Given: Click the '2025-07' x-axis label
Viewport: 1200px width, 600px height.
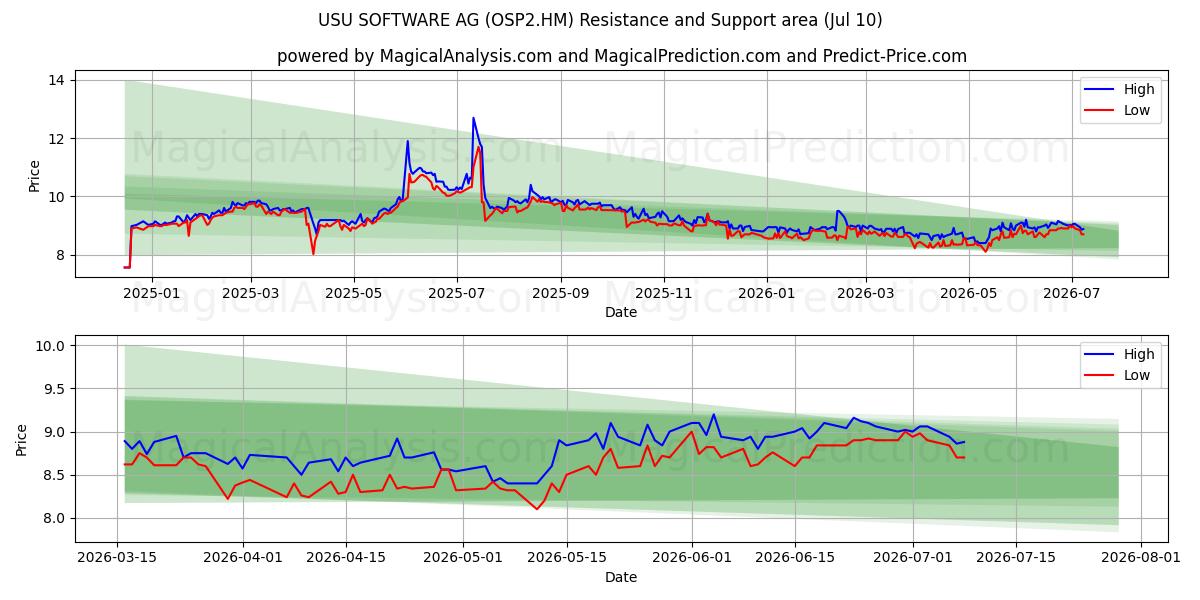Looking at the screenshot, I should (x=457, y=293).
